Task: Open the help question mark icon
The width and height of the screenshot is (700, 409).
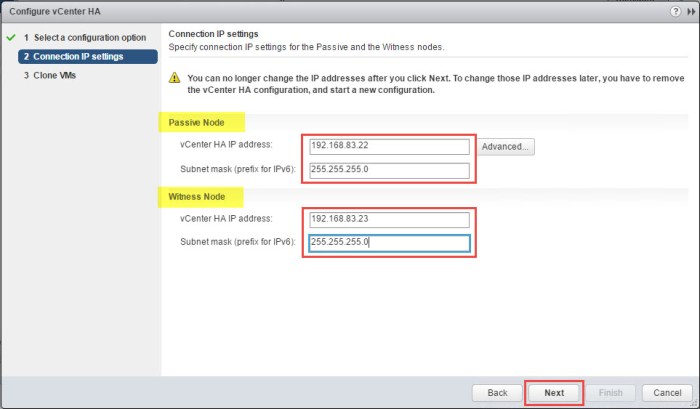Action: tap(675, 12)
